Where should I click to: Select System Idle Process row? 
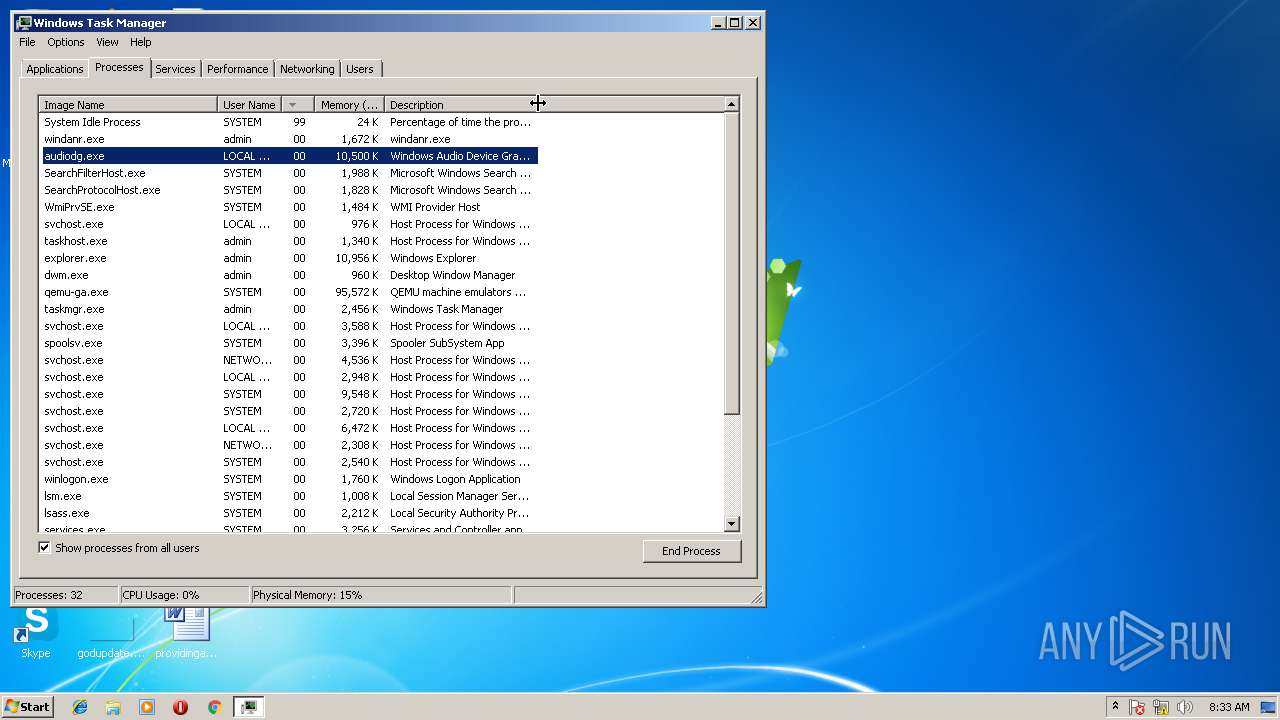(x=290, y=122)
